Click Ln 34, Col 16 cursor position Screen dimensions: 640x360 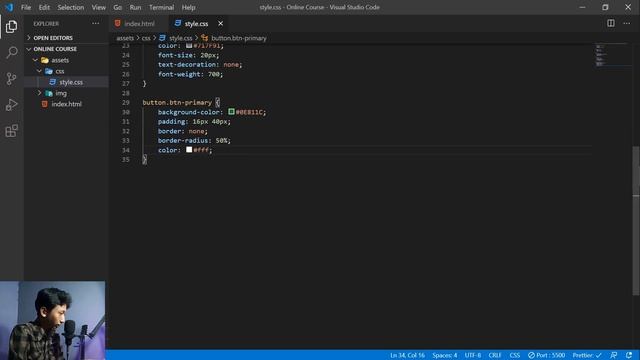tap(407, 355)
